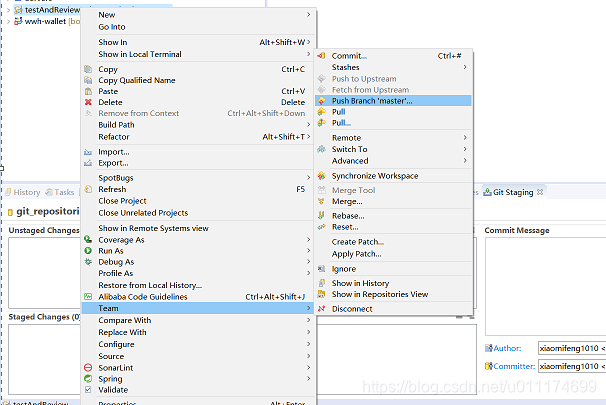Screen dimensions: 606x405
Task: Switch to the History tab
Action: coord(23,192)
